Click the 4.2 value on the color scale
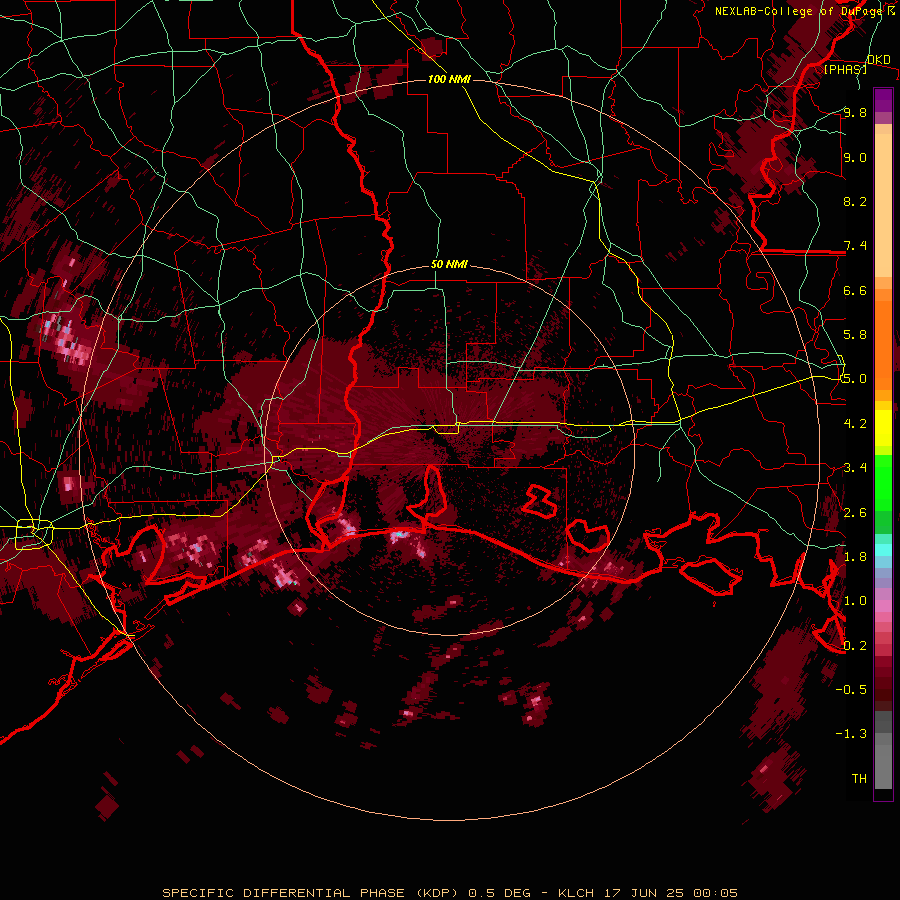The image size is (900, 900). coord(855,424)
